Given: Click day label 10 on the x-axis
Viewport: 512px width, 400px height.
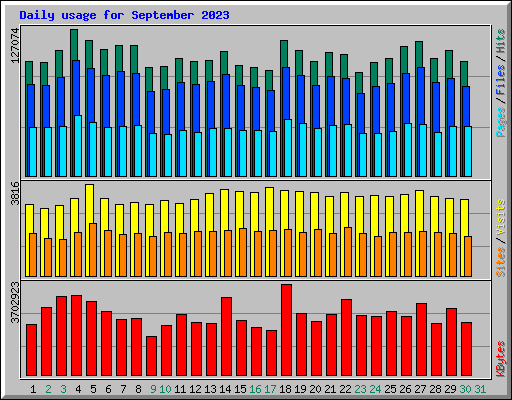Looking at the screenshot, I should click(x=165, y=389).
